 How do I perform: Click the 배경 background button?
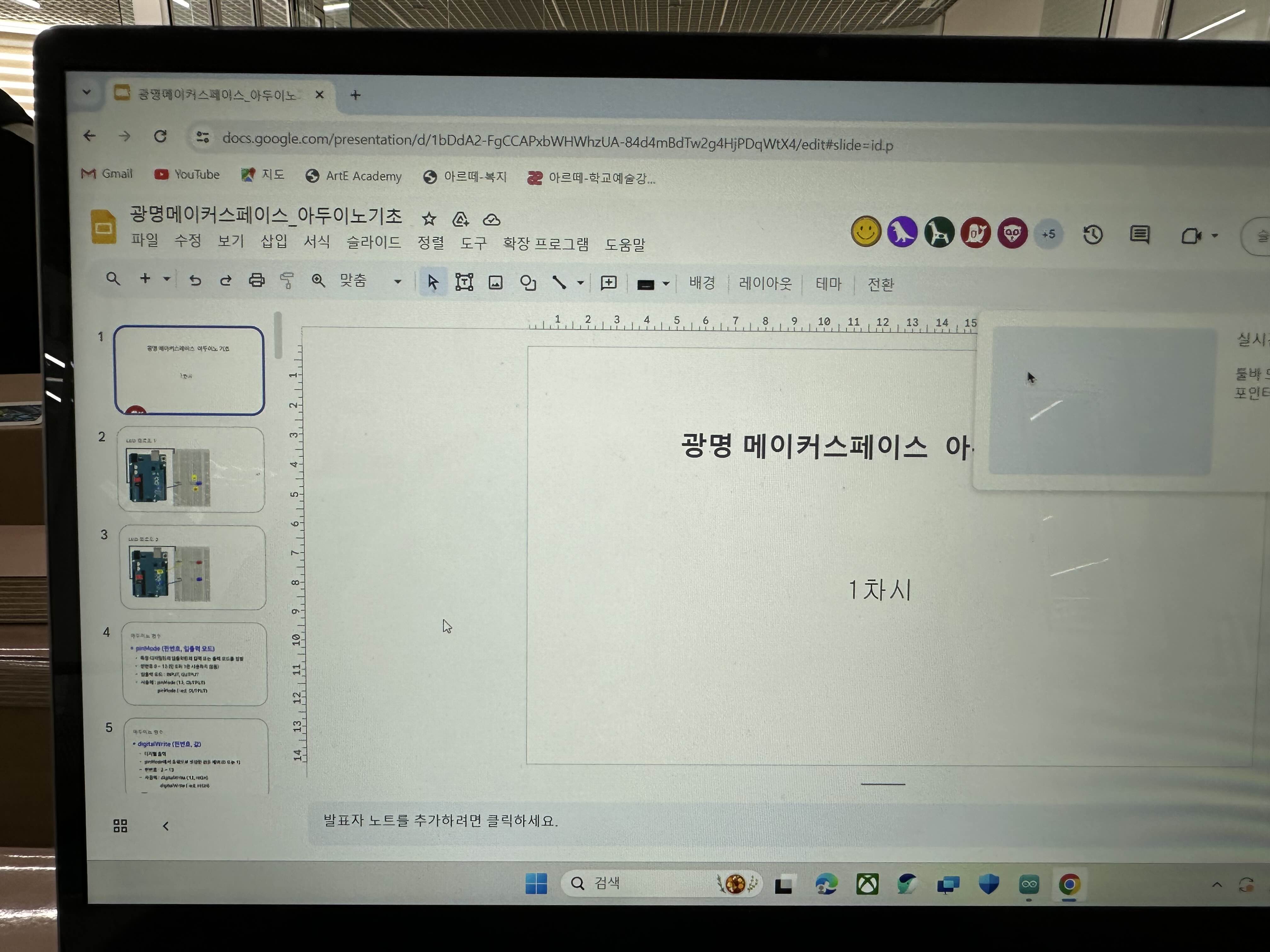coord(701,283)
